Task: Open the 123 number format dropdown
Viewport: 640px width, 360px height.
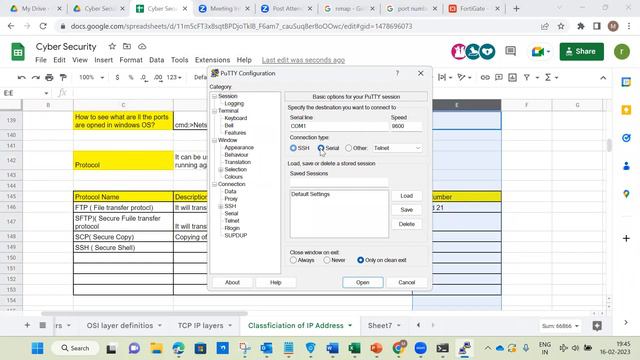Action: click(174, 77)
